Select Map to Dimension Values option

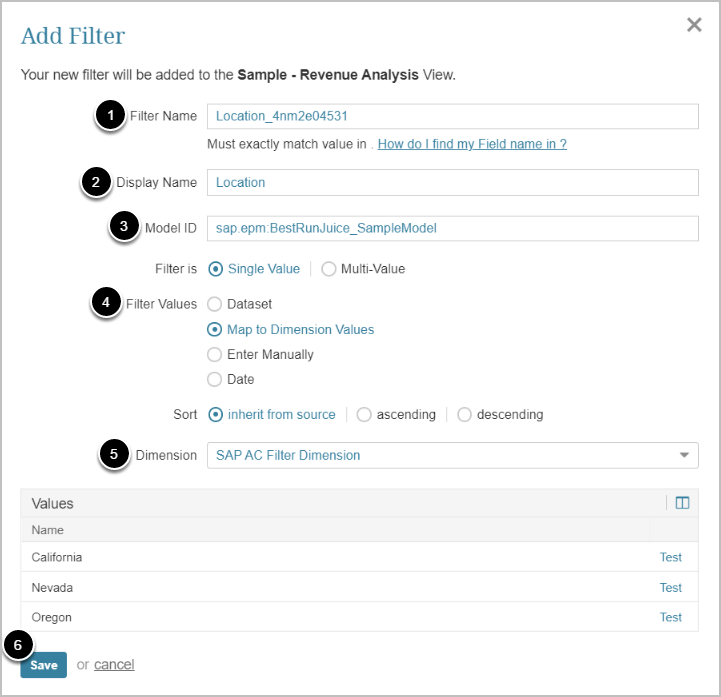coord(214,329)
